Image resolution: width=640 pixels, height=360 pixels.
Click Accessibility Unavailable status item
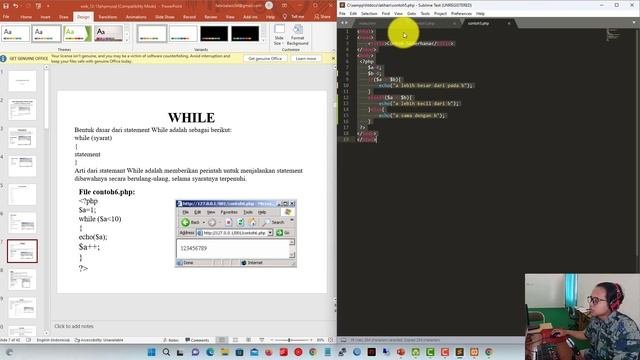click(x=99, y=340)
